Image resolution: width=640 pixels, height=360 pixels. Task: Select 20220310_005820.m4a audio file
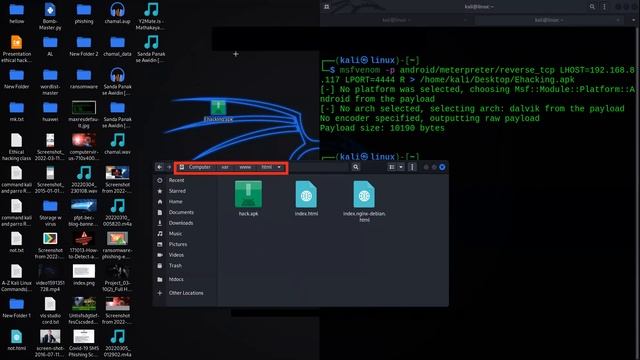click(117, 212)
